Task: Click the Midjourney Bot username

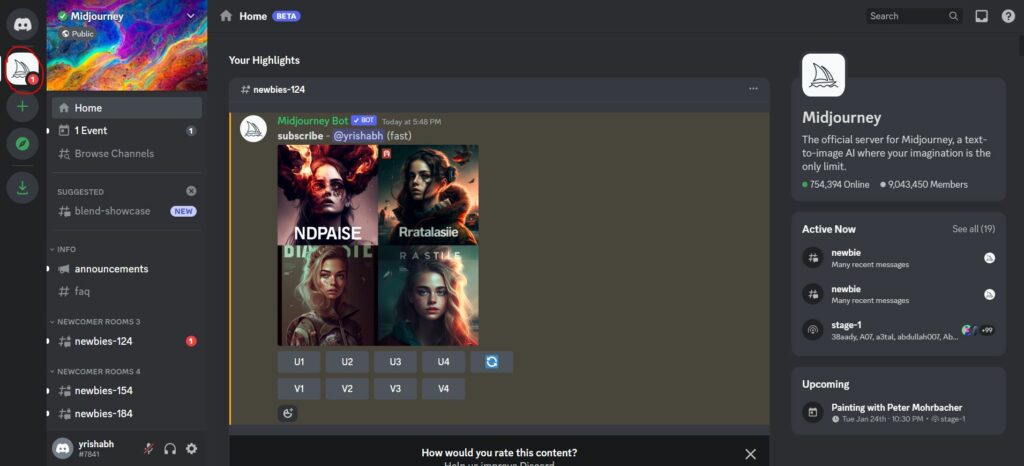Action: [313, 121]
